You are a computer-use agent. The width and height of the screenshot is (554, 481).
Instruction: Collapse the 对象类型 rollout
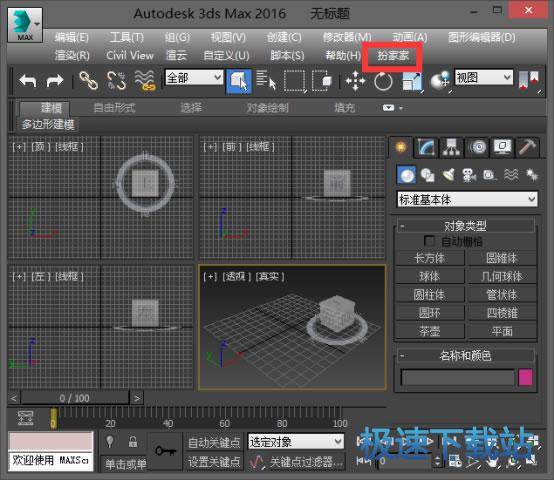point(465,226)
